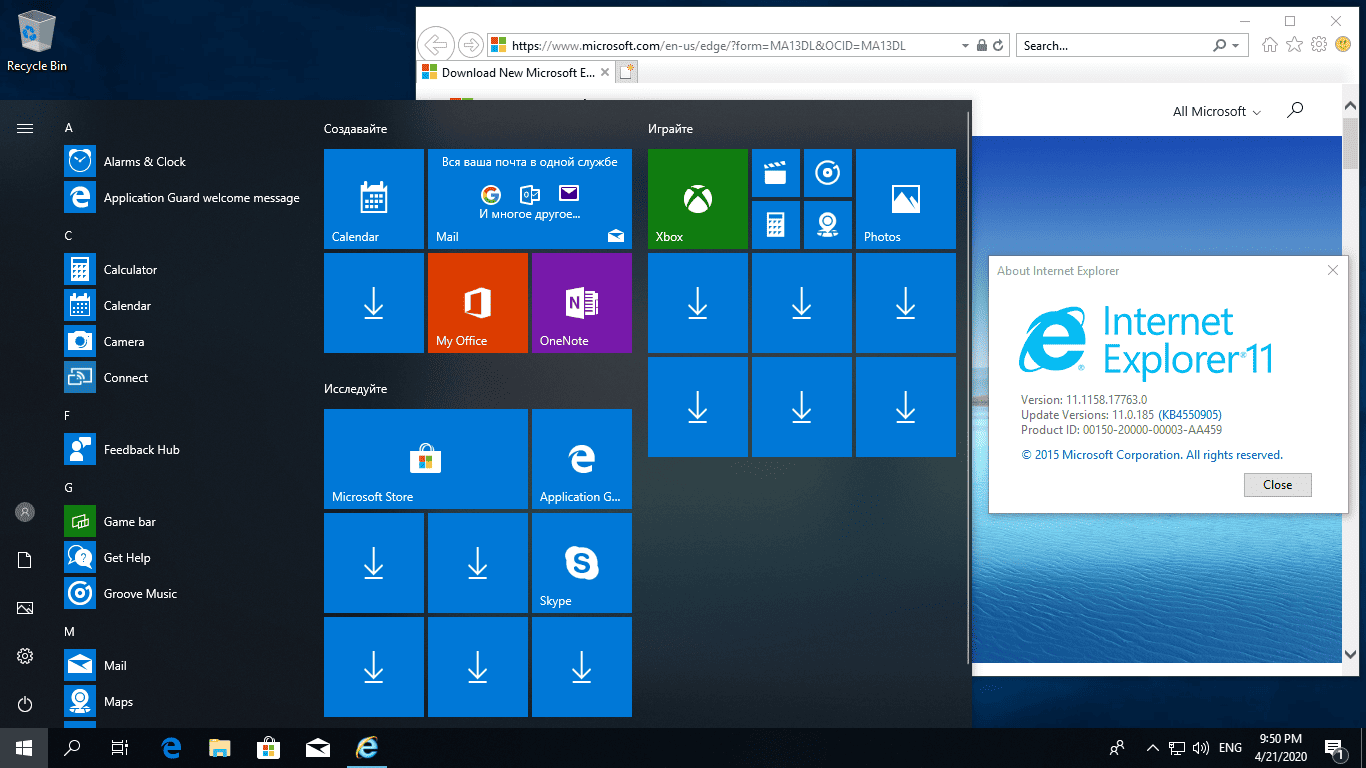Open the Application Guard Edge tile

582,459
